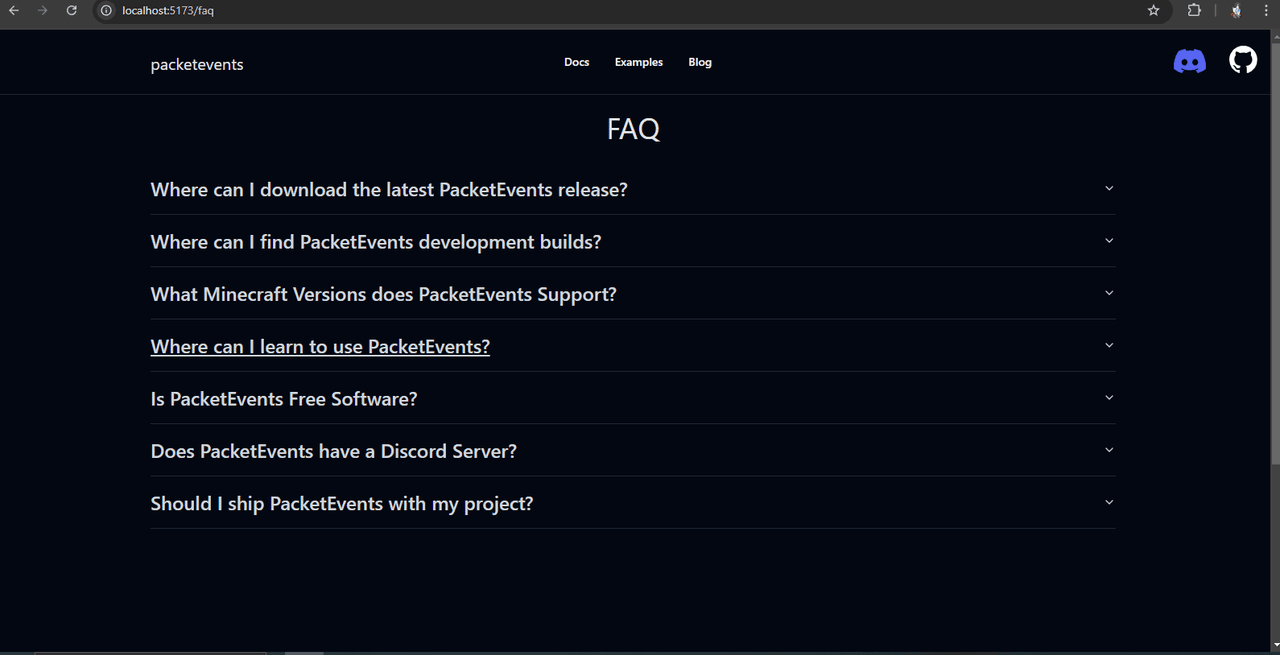Image resolution: width=1280 pixels, height=655 pixels.
Task: Expand chevron for latest PacketEvents release question
Action: [1108, 188]
